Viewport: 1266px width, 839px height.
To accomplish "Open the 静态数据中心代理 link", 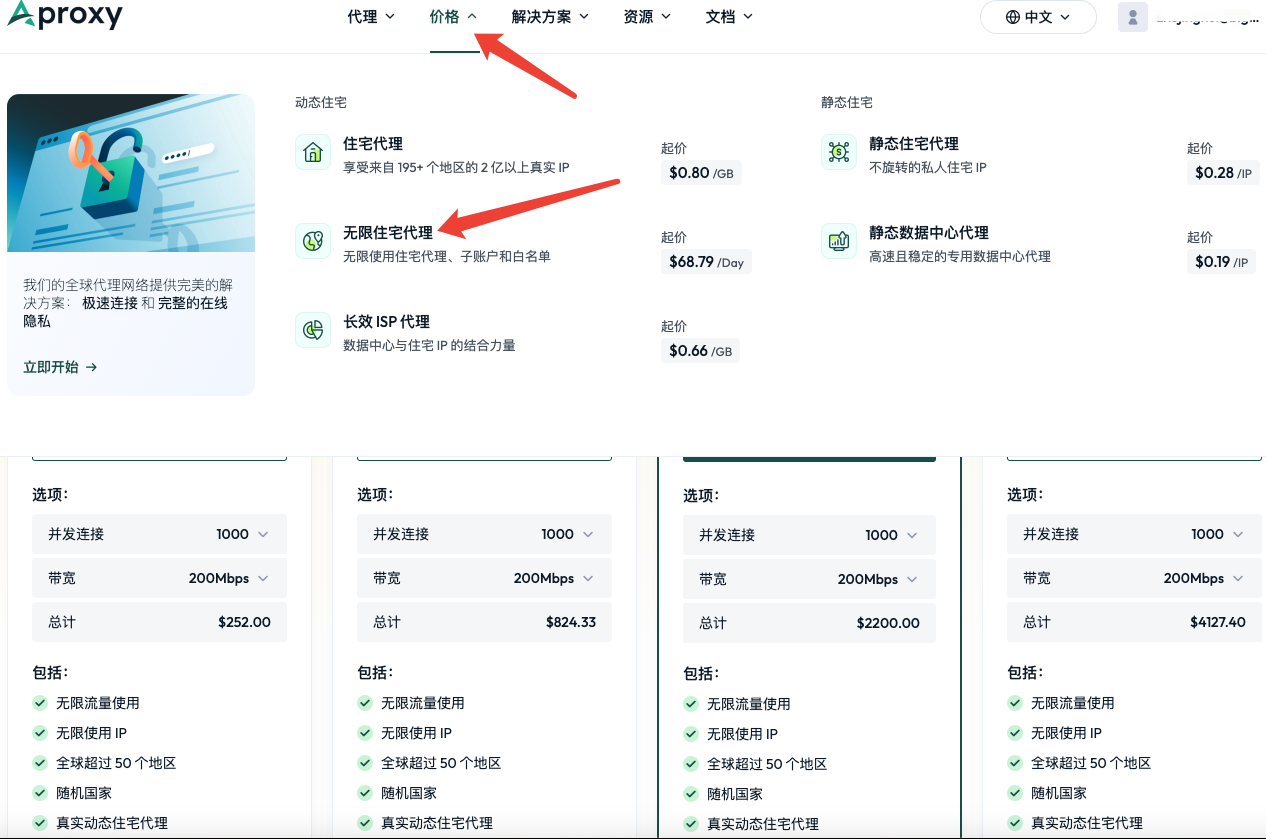I will click(929, 232).
